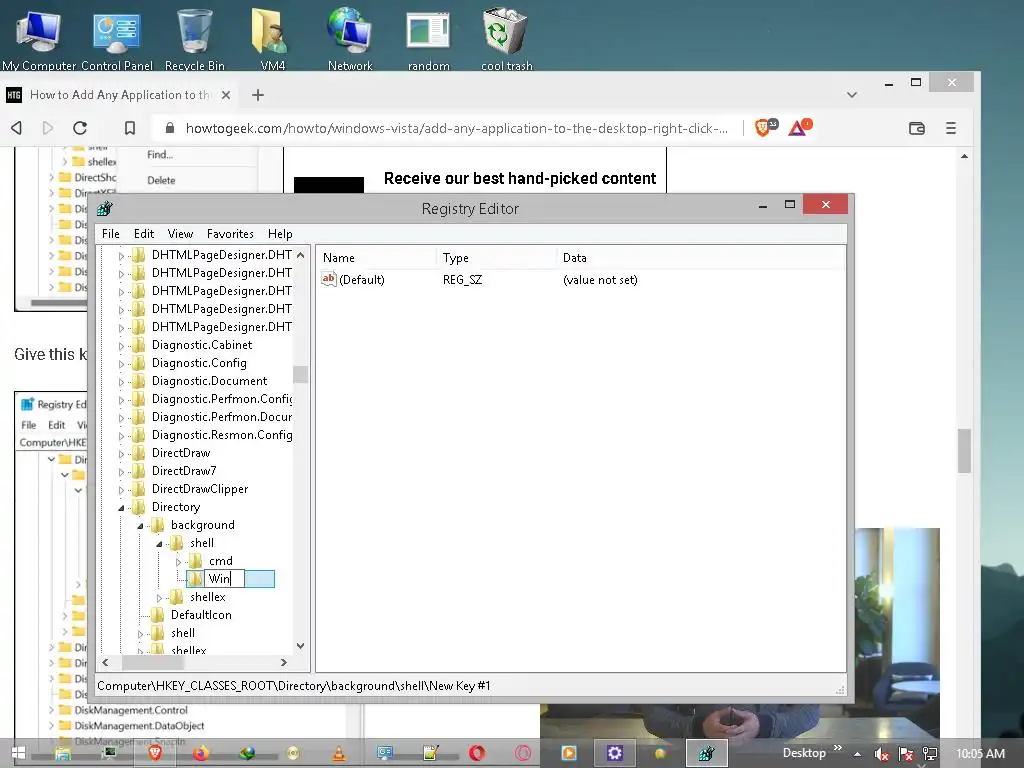1024x768 pixels.
Task: Select the How to Add Any Application tab
Action: click(x=119, y=95)
